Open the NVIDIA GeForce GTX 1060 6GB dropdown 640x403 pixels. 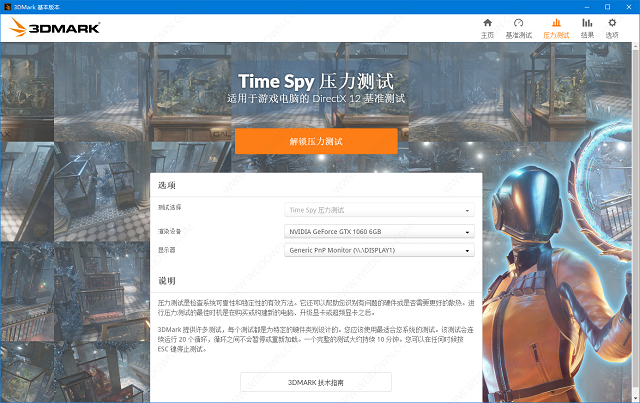[379, 231]
